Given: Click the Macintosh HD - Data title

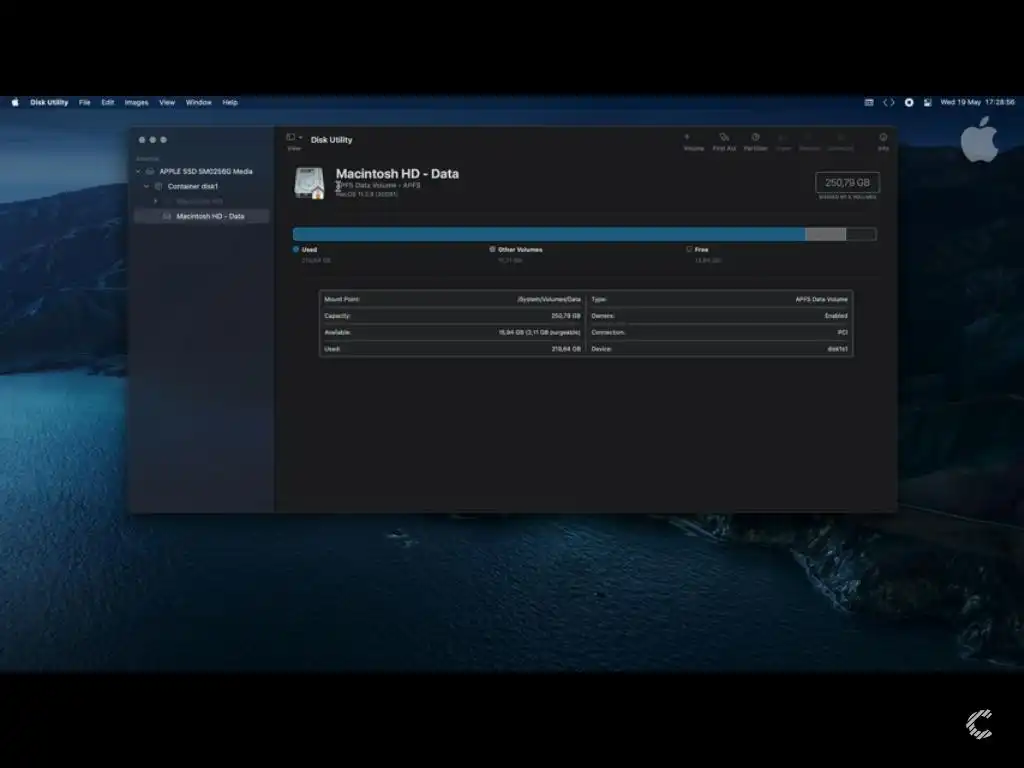Looking at the screenshot, I should click(397, 174).
